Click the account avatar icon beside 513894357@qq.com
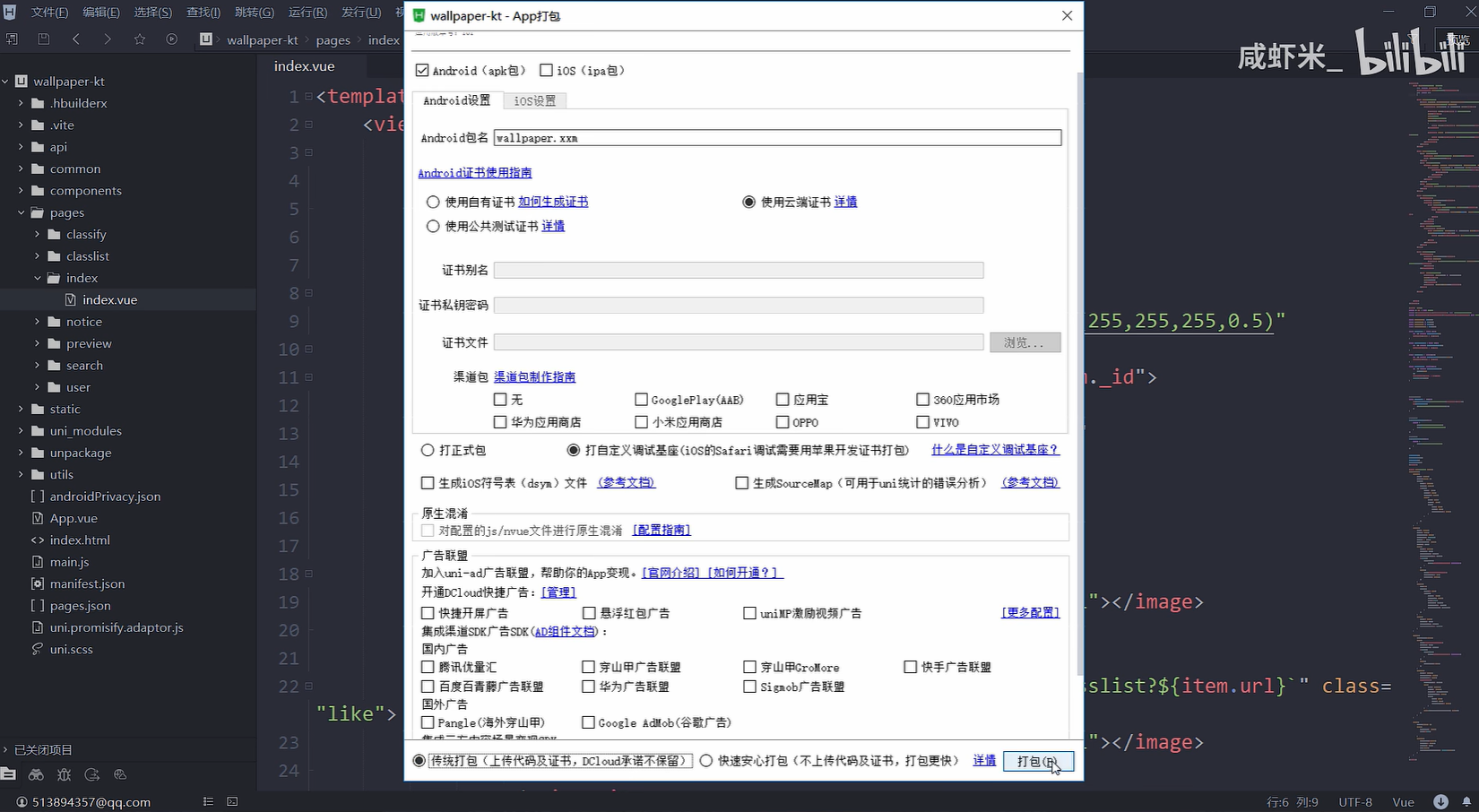Image resolution: width=1479 pixels, height=812 pixels. pos(22,802)
